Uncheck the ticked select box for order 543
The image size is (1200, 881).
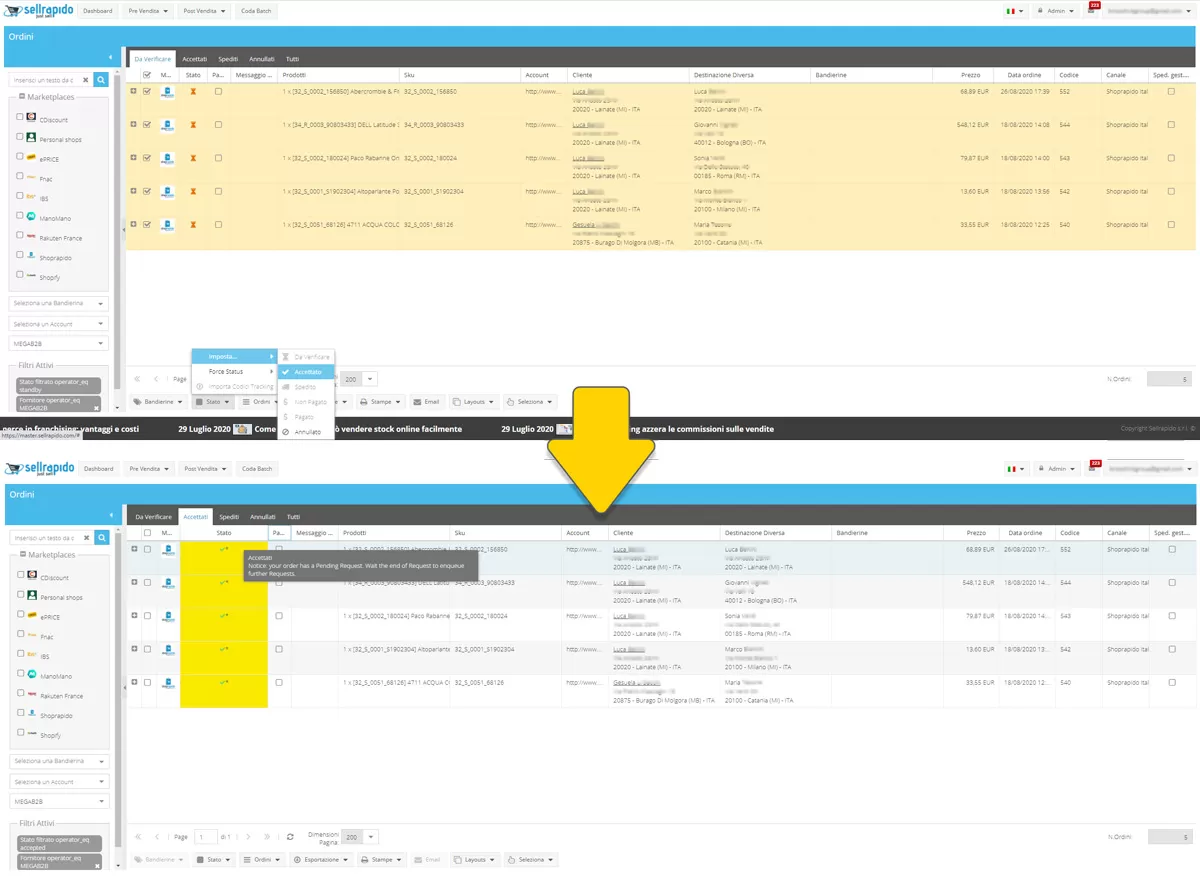(148, 158)
